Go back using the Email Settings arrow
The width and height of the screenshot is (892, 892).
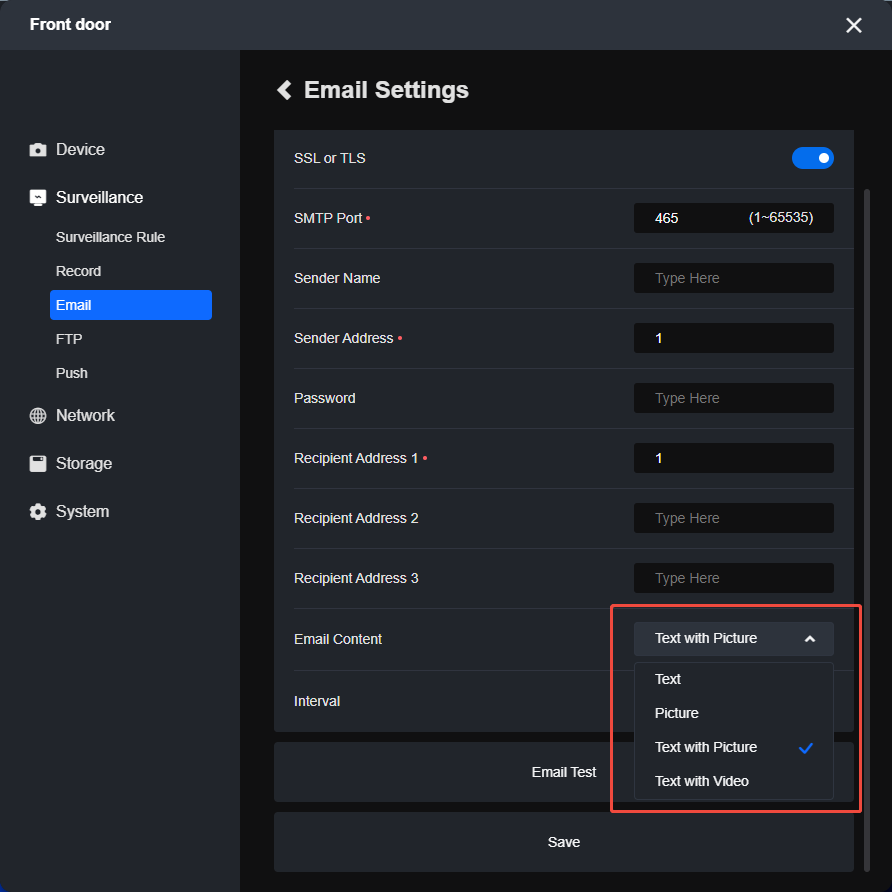pyautogui.click(x=284, y=90)
